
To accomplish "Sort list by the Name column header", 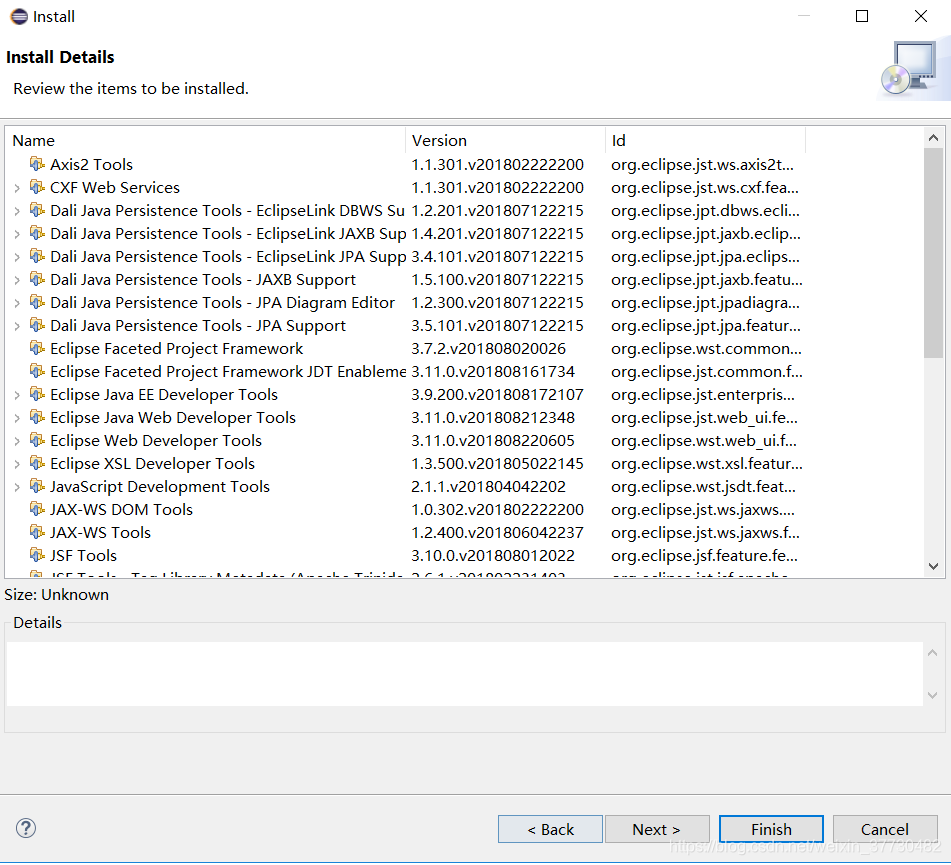I will (x=206, y=140).
